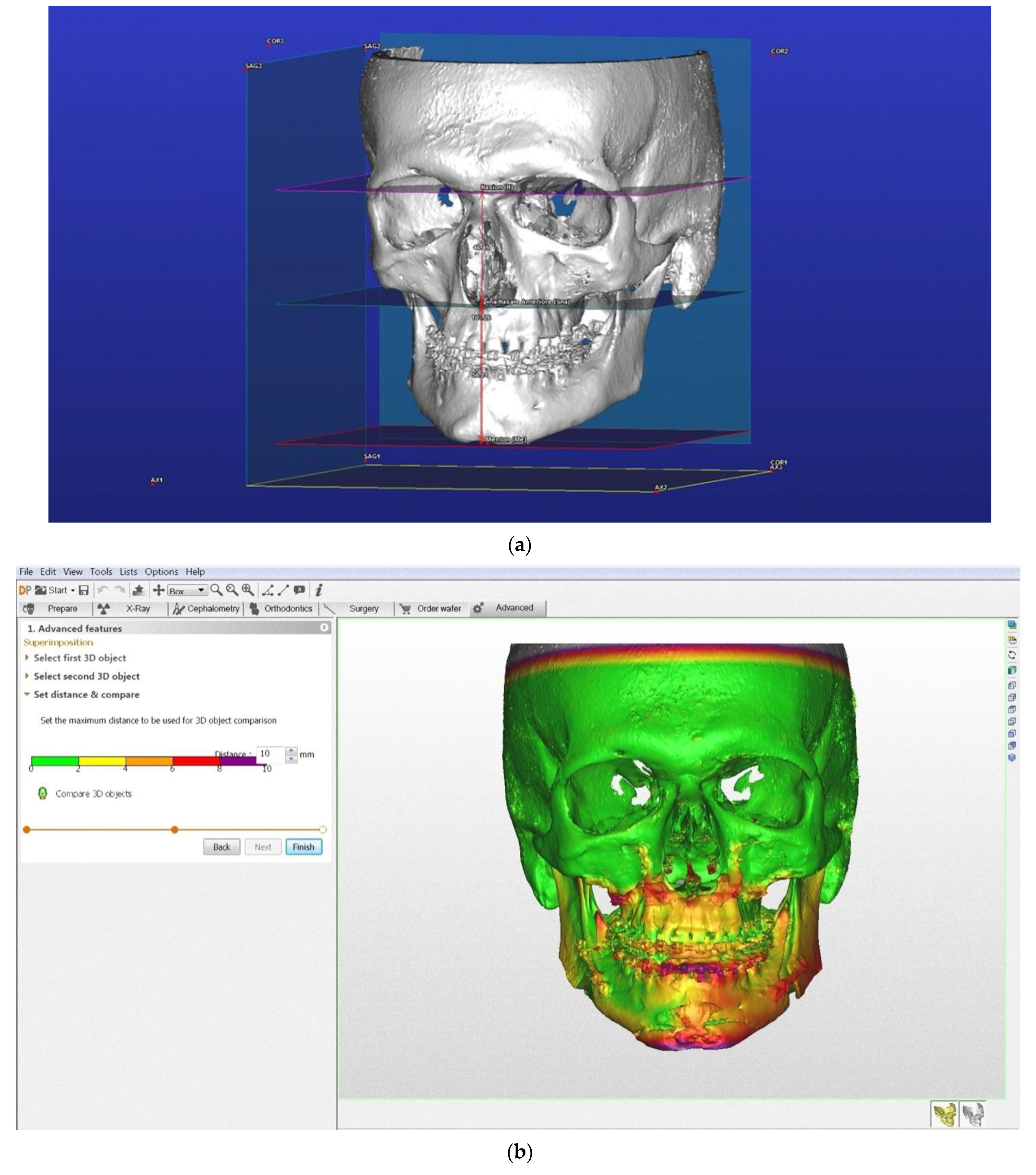Click the Finish button
Screen dimensions: 1036x1175
pyautogui.click(x=303, y=847)
